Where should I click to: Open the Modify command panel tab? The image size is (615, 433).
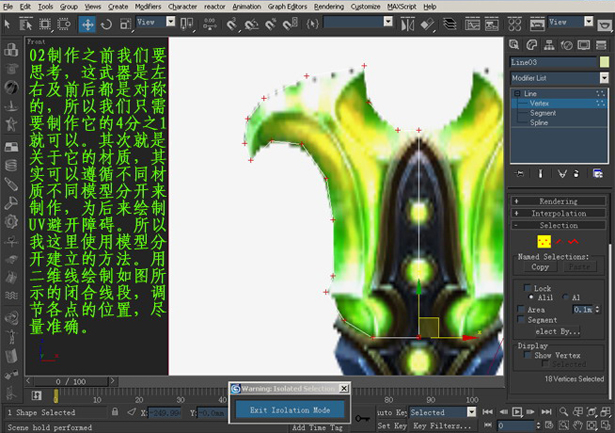pos(531,45)
